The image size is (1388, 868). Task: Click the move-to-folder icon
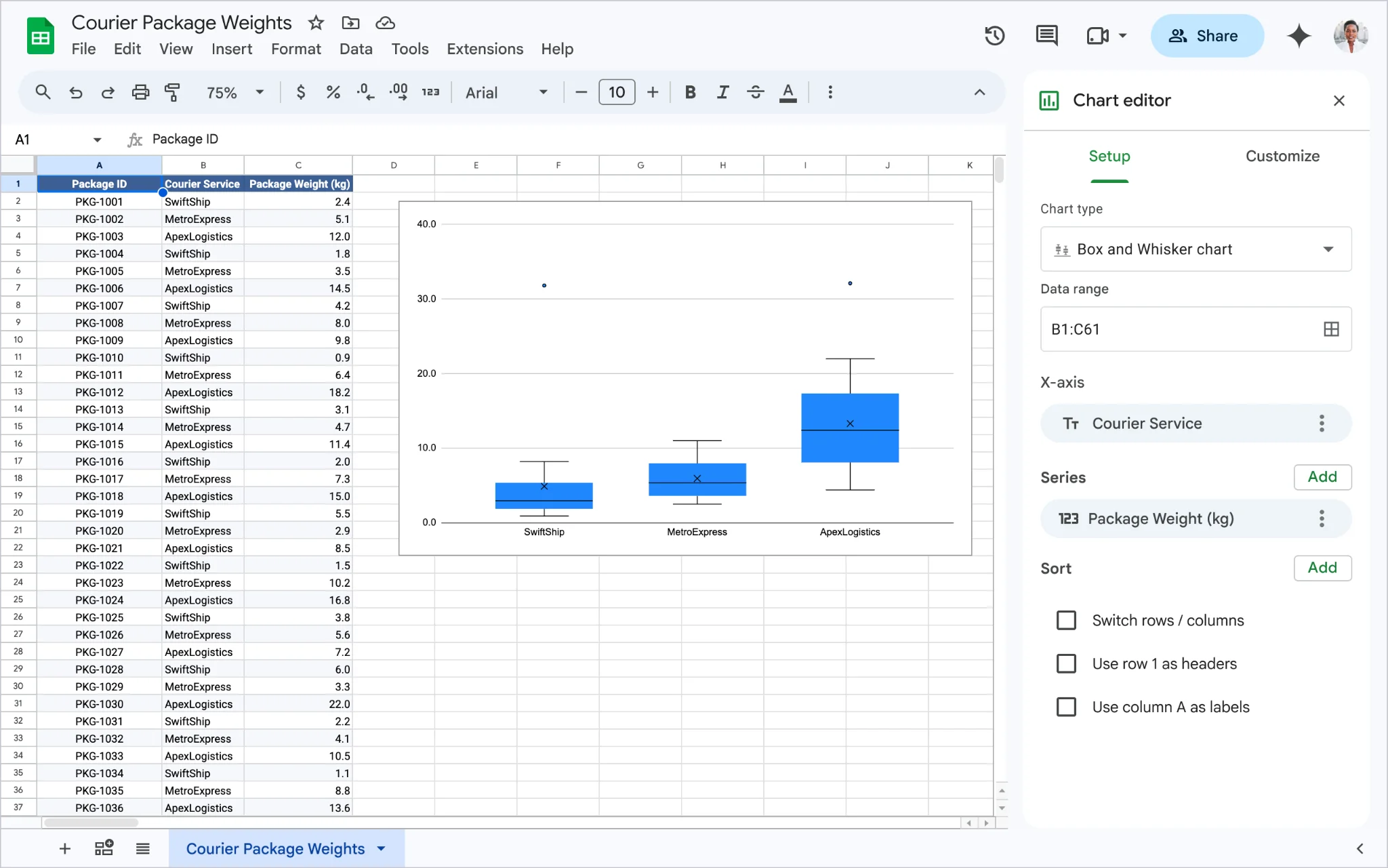pos(350,23)
